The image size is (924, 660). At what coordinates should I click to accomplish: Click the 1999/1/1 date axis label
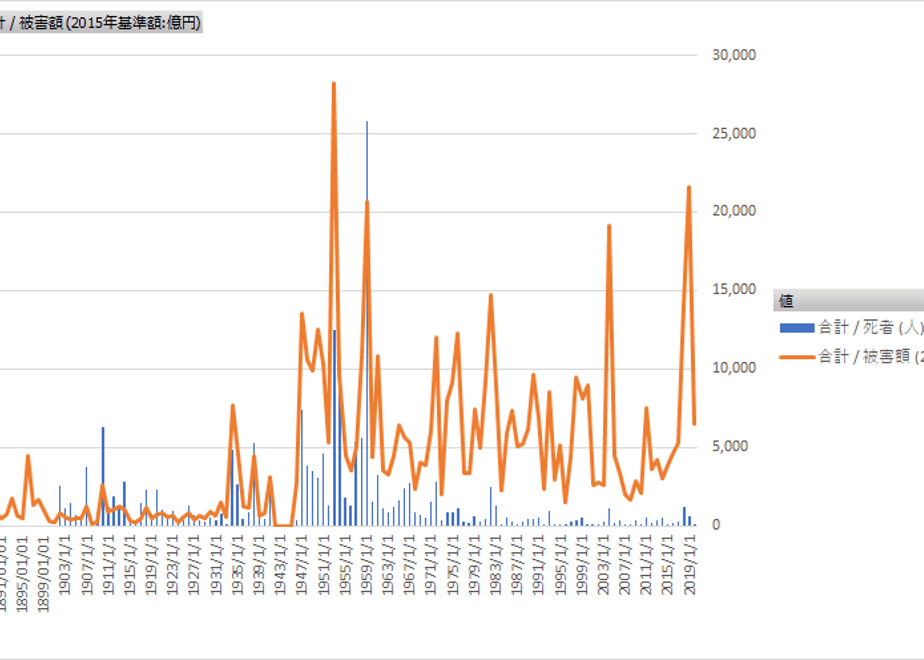582,565
